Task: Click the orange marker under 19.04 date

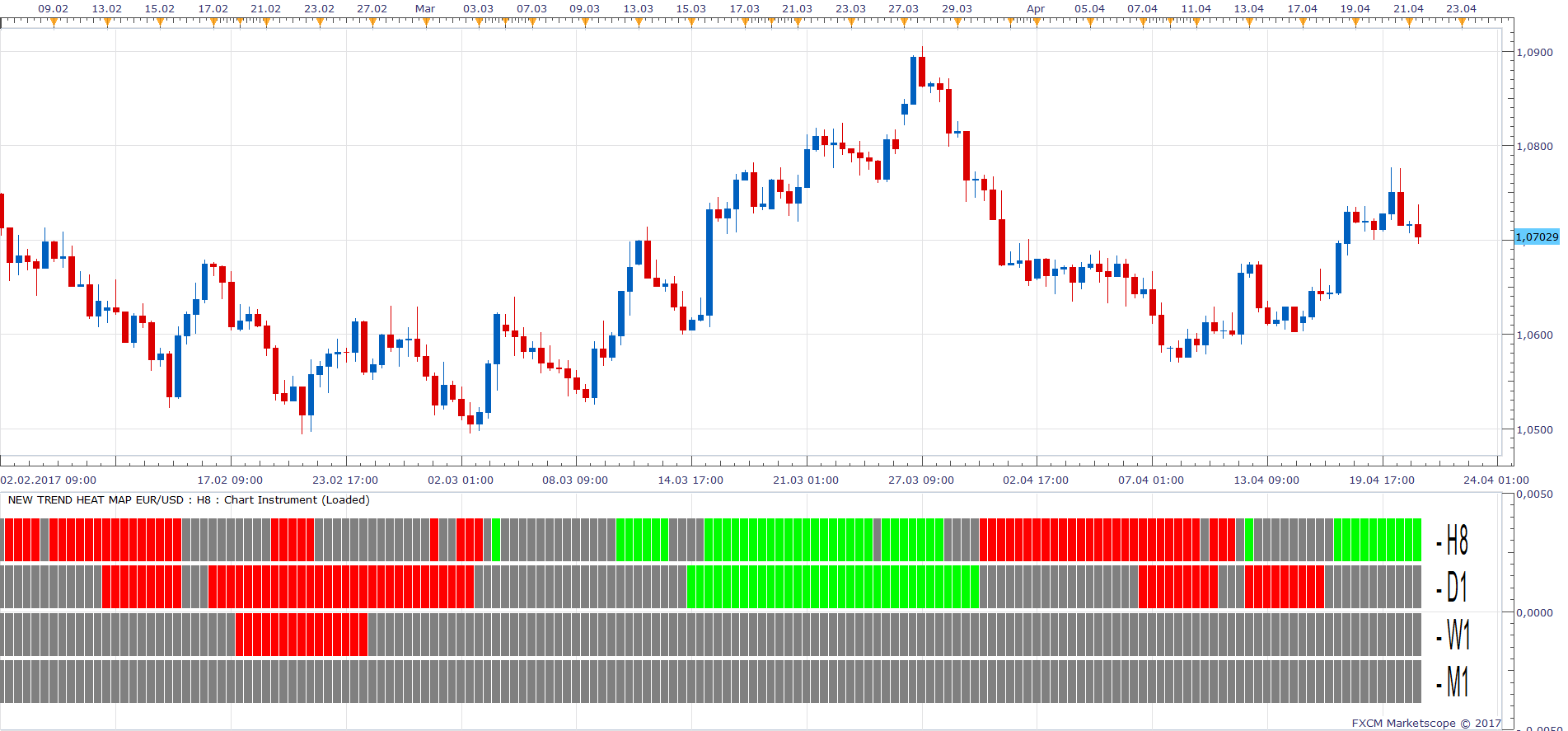Action: click(x=1355, y=22)
